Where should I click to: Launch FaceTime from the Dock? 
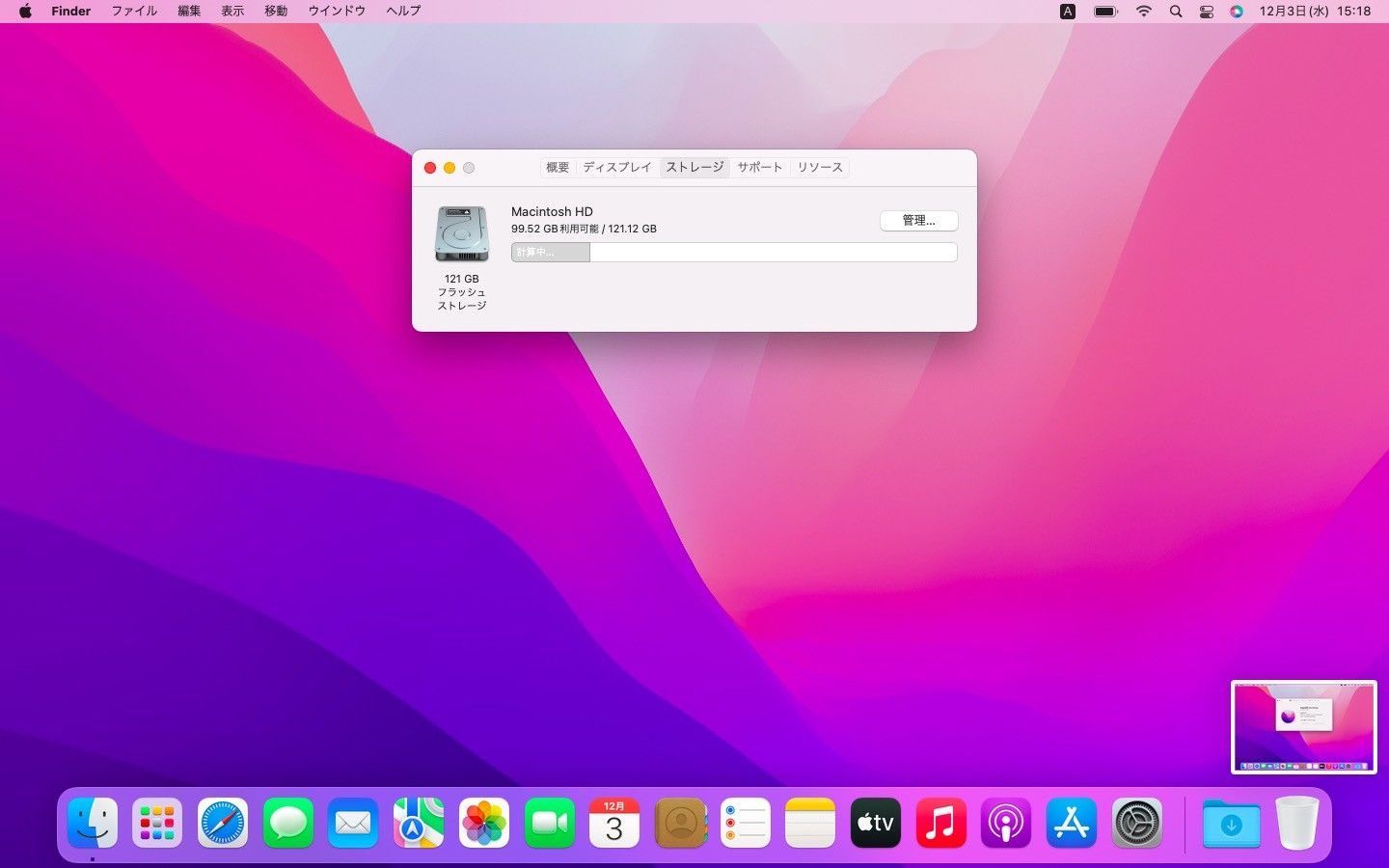pos(549,822)
